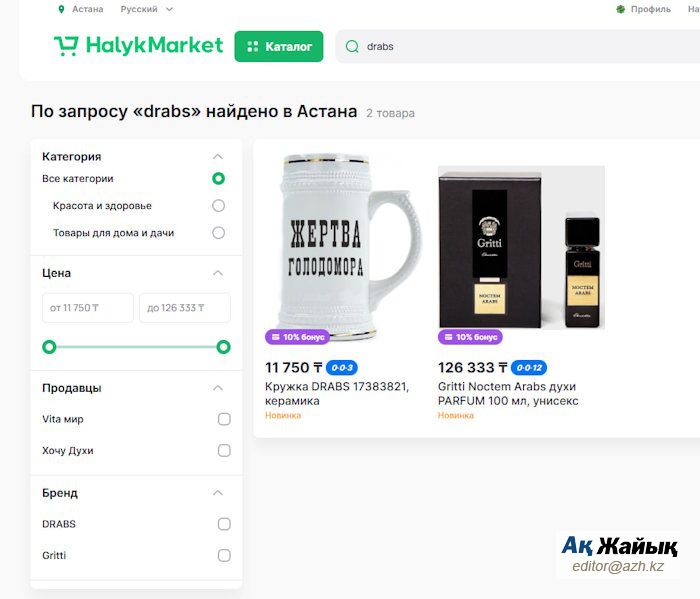The height and width of the screenshot is (599, 700).
Task: Click the Профиль clover icon
Action: pos(620,9)
